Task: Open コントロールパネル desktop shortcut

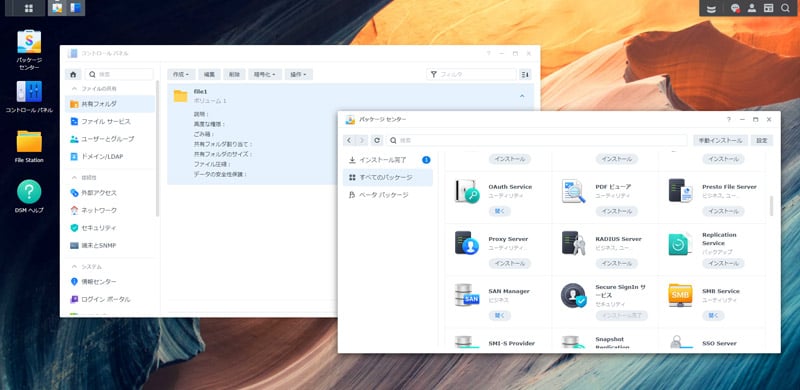Action: point(29,91)
